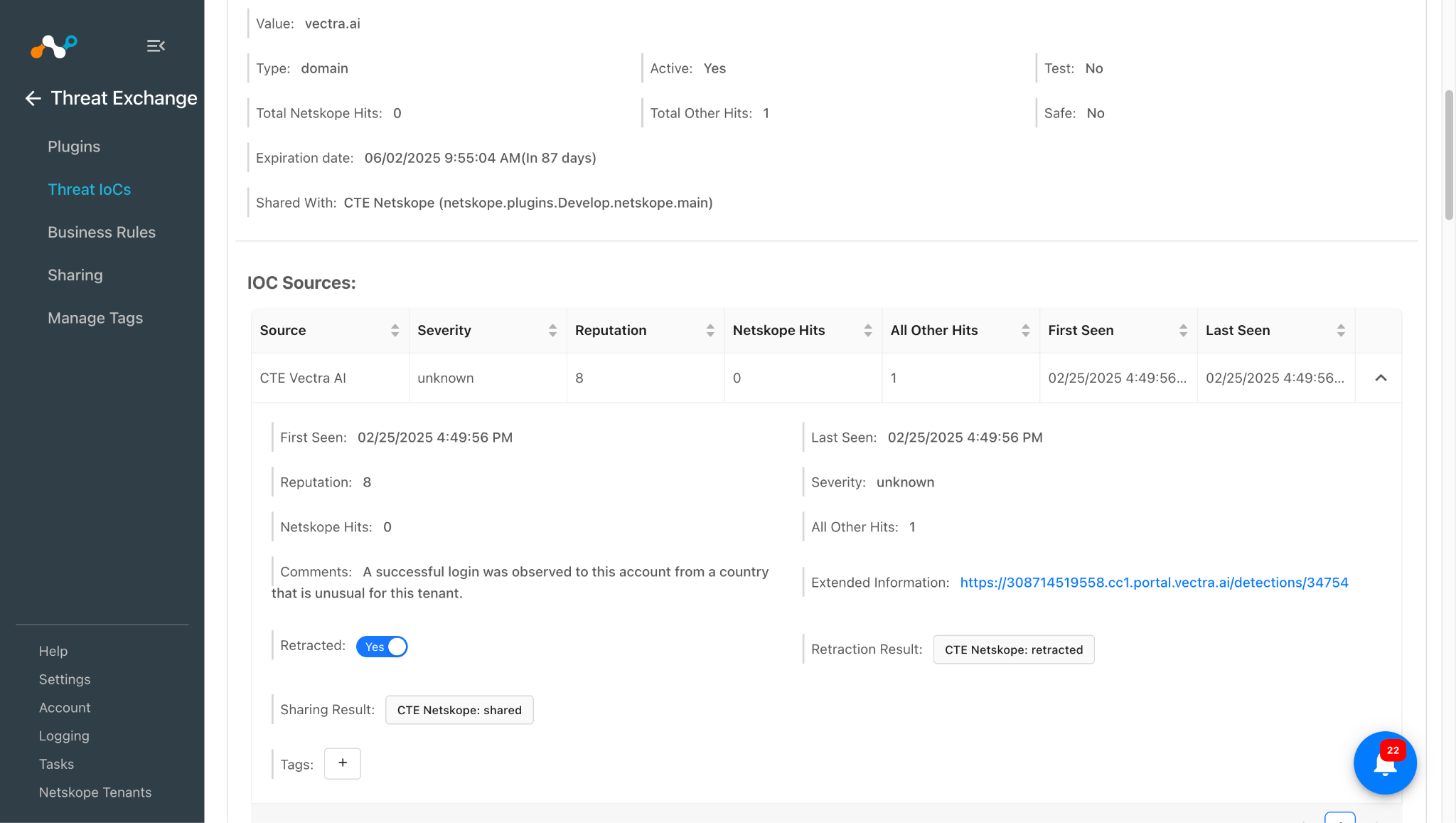Click the Comments text about successful login
The height and width of the screenshot is (823, 1456).
520,583
